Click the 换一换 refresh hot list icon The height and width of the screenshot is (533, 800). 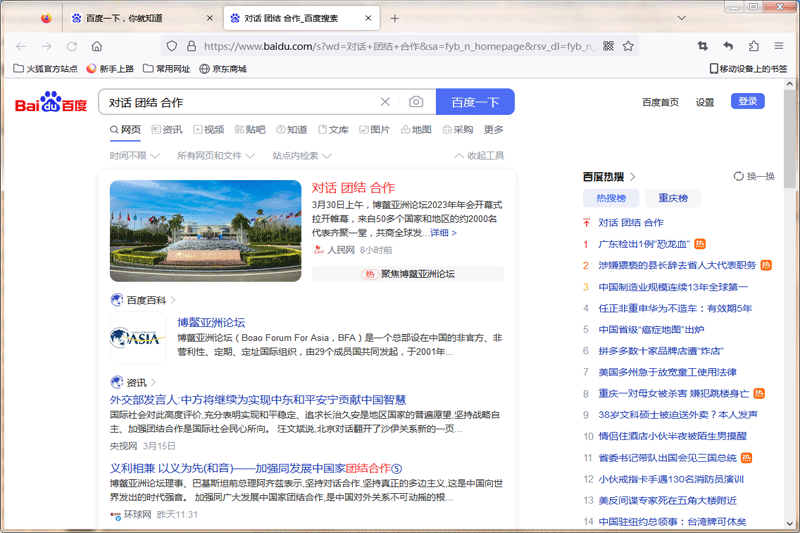[738, 176]
